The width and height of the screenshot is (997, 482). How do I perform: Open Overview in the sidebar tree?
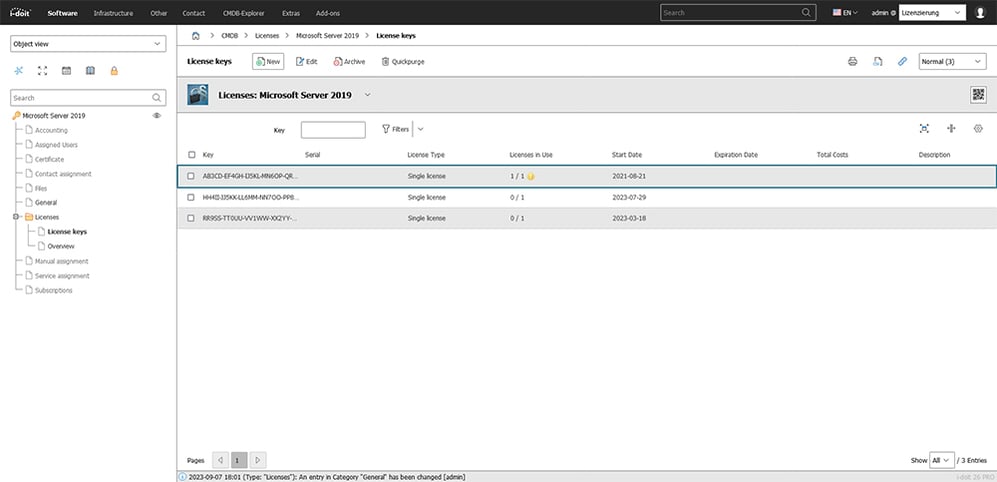pos(60,246)
